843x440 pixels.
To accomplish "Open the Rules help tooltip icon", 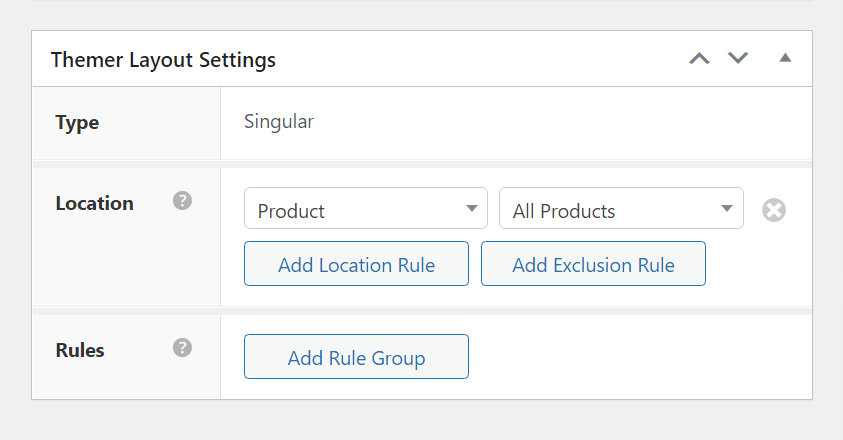I will (182, 348).
